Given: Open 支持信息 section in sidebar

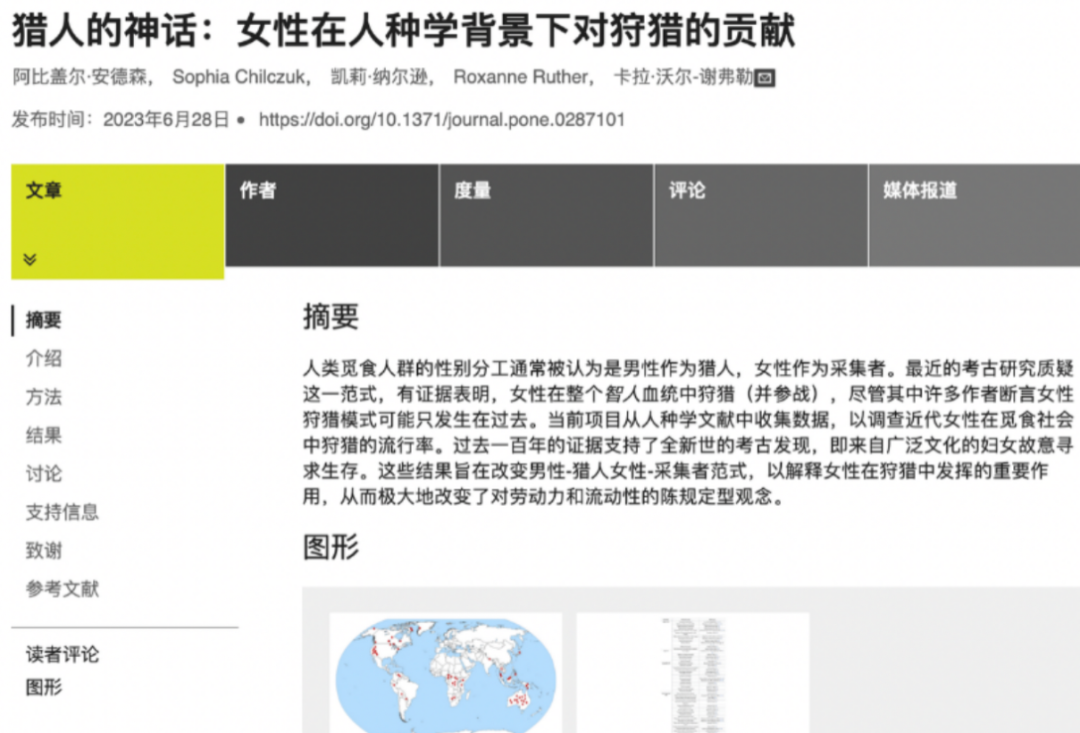Looking at the screenshot, I should 62,512.
